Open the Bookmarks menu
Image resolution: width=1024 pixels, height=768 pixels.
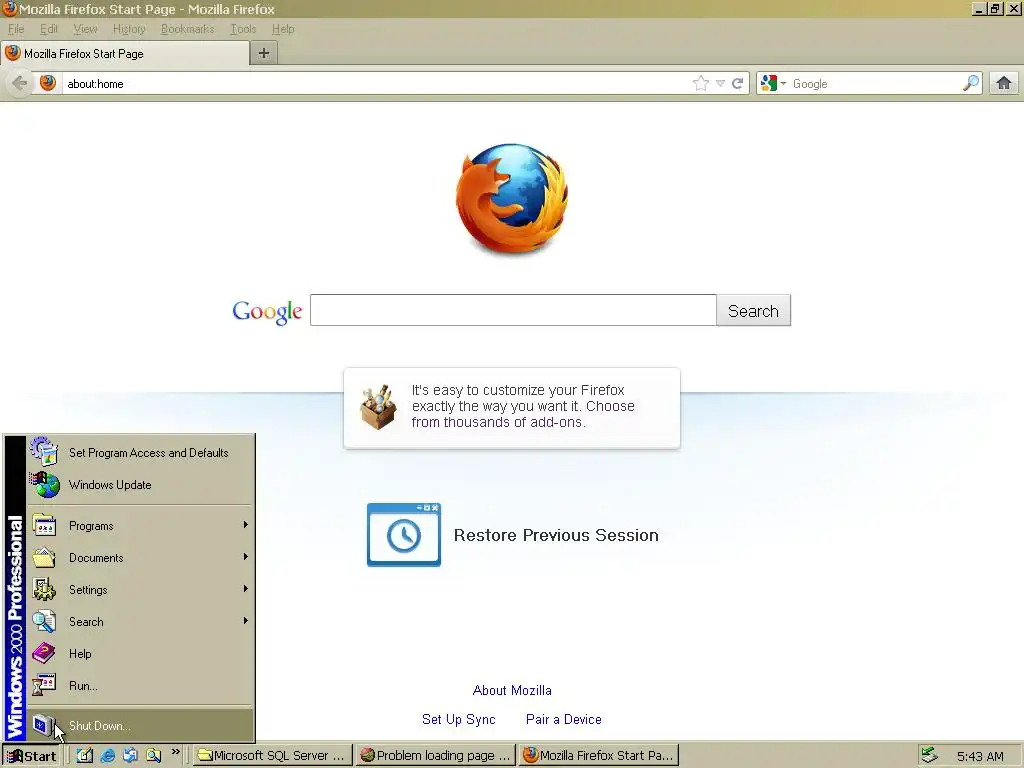tap(187, 29)
